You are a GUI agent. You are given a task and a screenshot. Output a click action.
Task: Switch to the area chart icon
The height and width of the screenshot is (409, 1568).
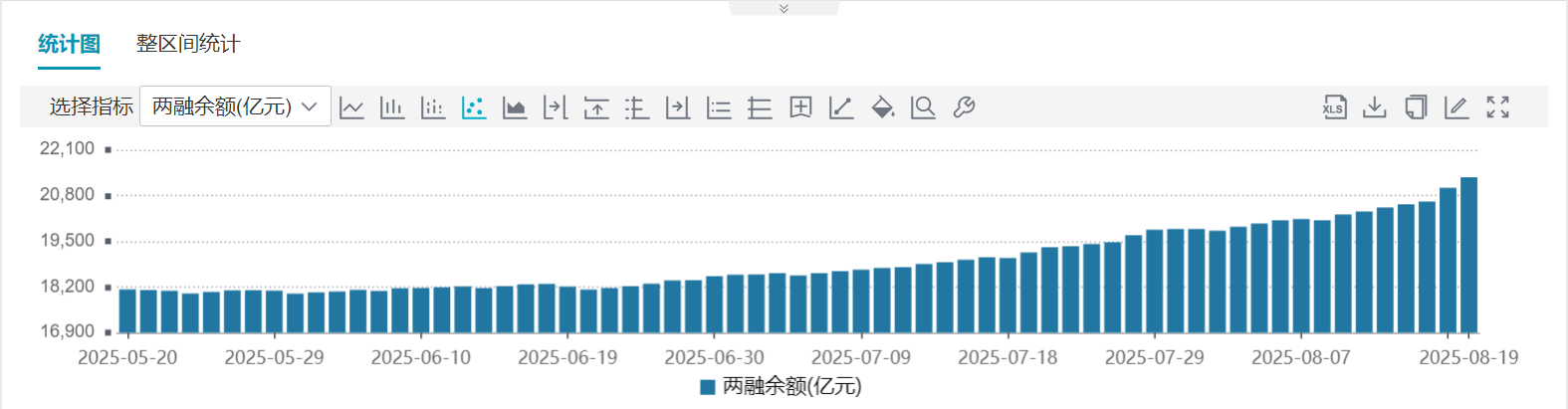515,107
